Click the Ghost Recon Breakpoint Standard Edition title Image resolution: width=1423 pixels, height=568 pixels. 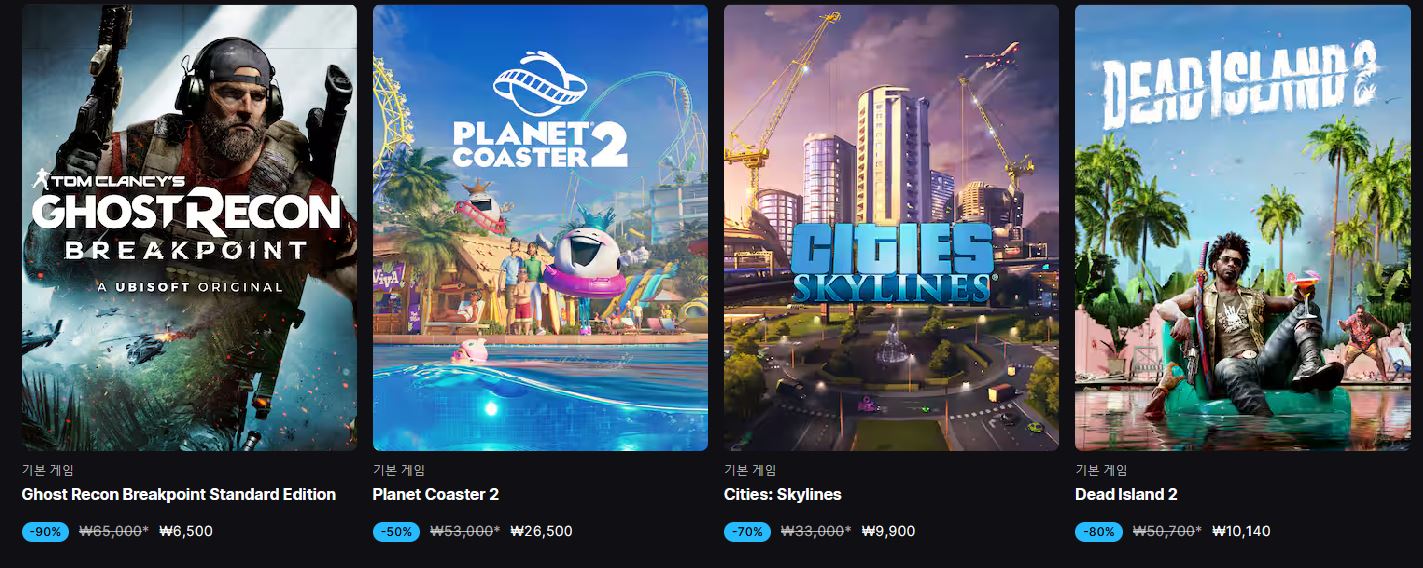(179, 494)
